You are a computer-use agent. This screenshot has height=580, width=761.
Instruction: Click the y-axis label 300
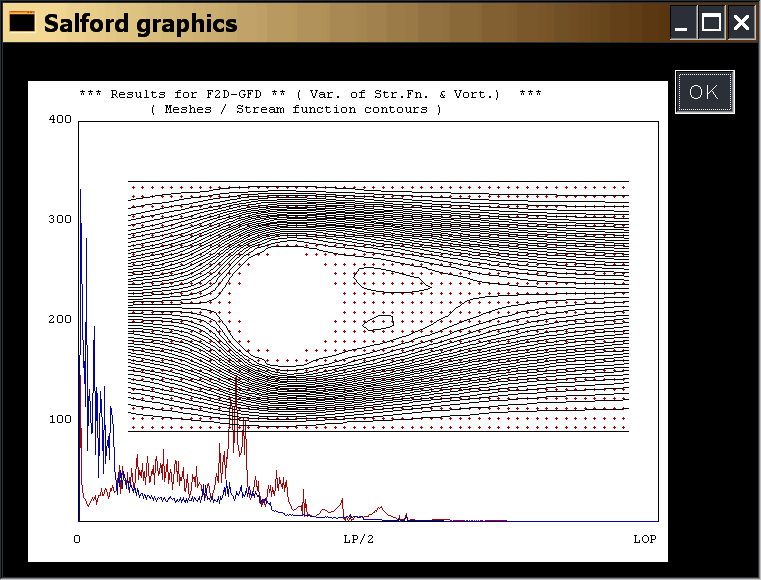coord(60,219)
